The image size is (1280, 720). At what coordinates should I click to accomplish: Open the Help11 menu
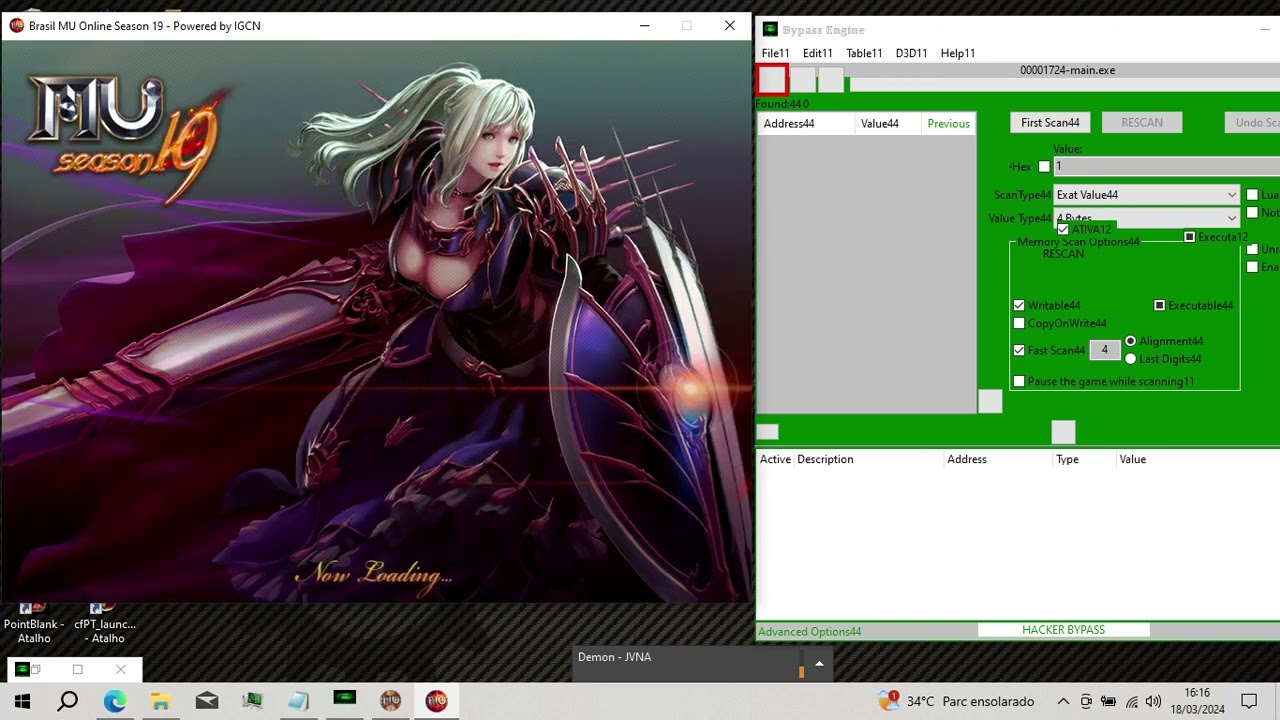point(958,53)
